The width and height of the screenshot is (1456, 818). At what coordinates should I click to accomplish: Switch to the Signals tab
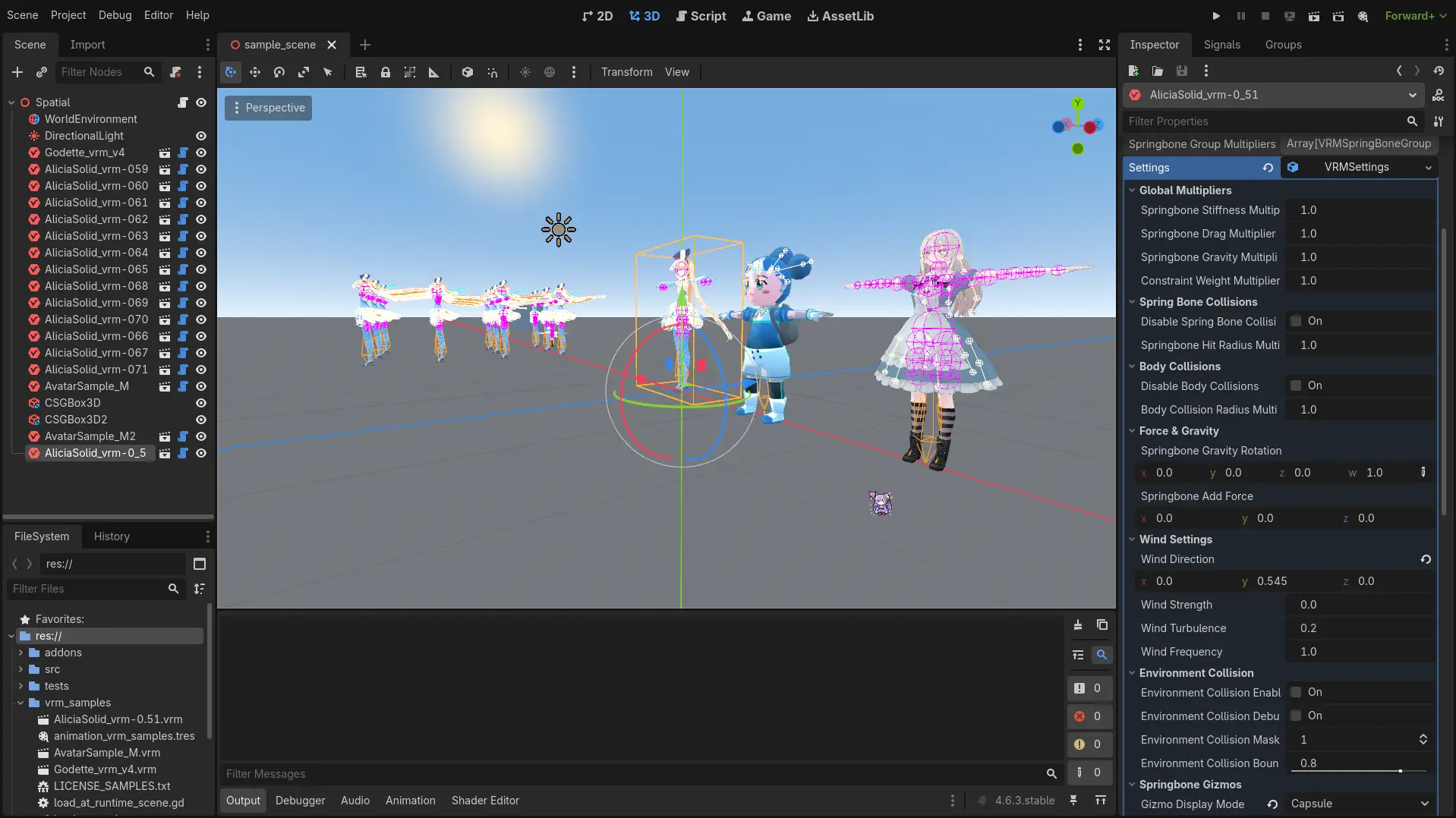pyautogui.click(x=1221, y=45)
